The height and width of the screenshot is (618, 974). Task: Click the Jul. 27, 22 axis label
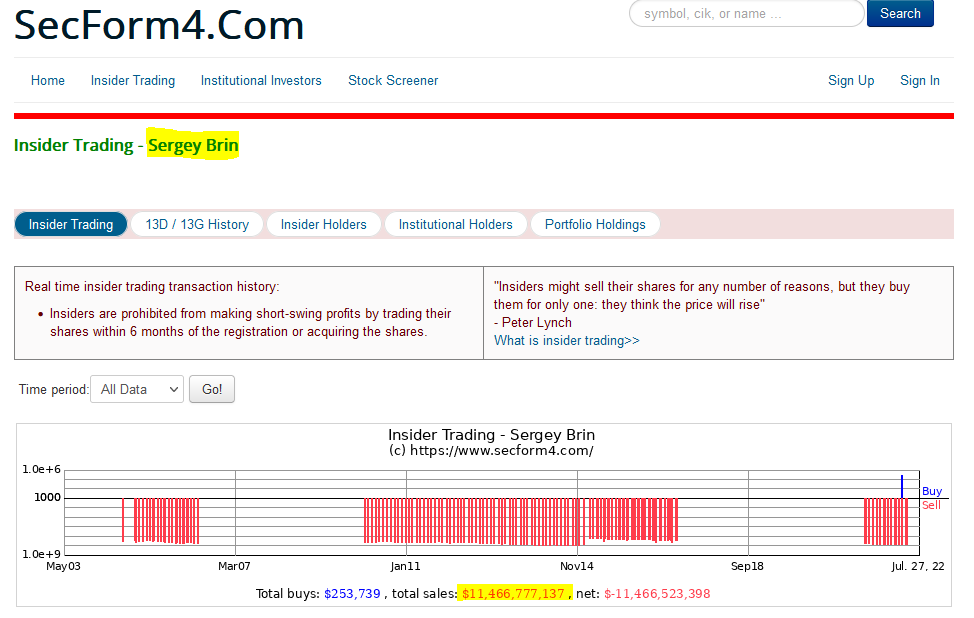tap(918, 566)
